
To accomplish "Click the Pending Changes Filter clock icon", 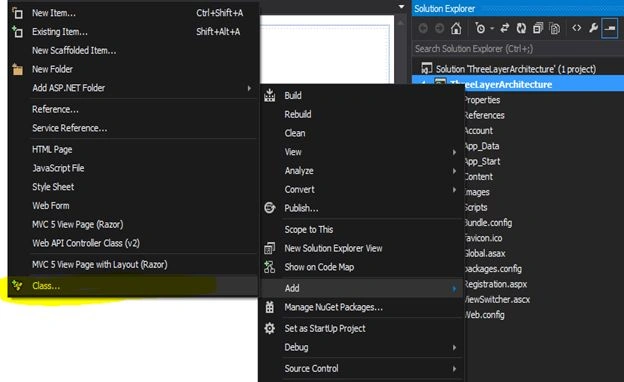I will [480, 28].
